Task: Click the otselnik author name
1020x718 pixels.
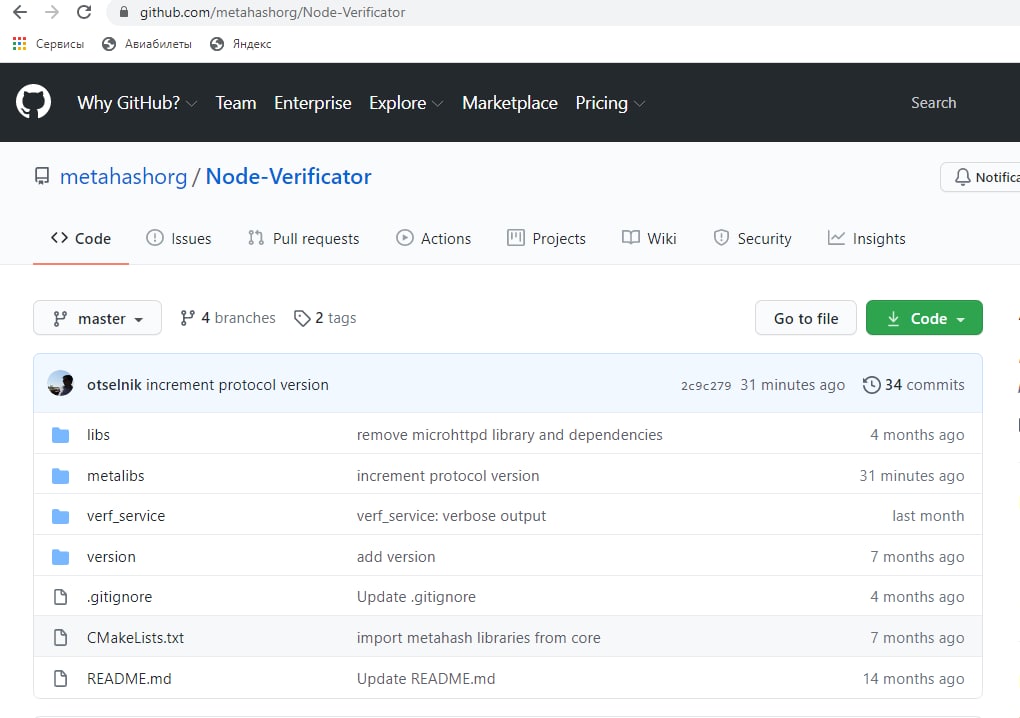Action: click(x=114, y=385)
